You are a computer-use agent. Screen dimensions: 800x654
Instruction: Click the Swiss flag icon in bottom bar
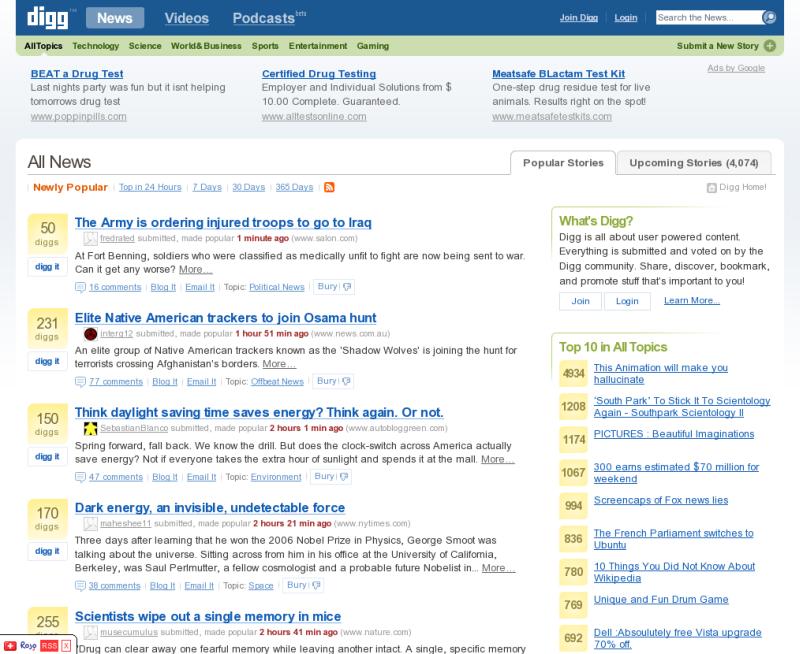click(x=11, y=646)
